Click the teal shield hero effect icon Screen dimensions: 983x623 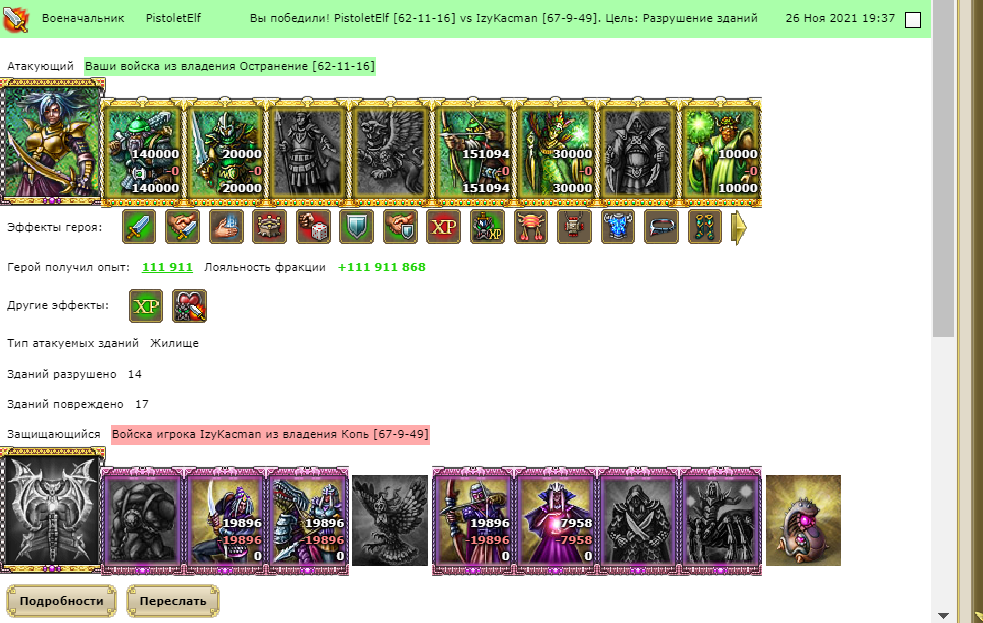(x=356, y=227)
